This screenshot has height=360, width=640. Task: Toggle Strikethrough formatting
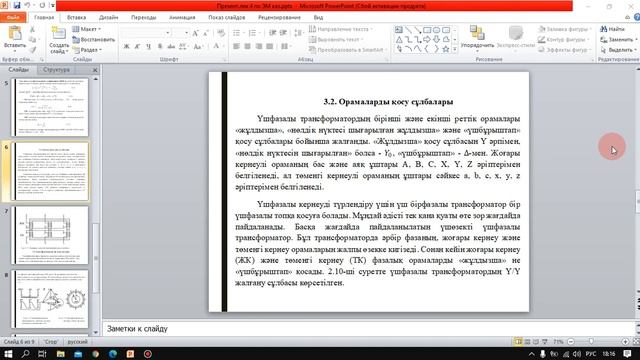171,47
